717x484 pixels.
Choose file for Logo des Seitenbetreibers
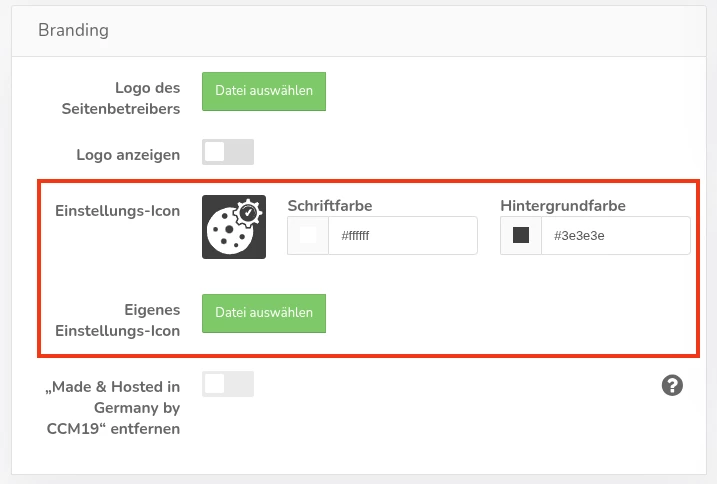click(264, 91)
